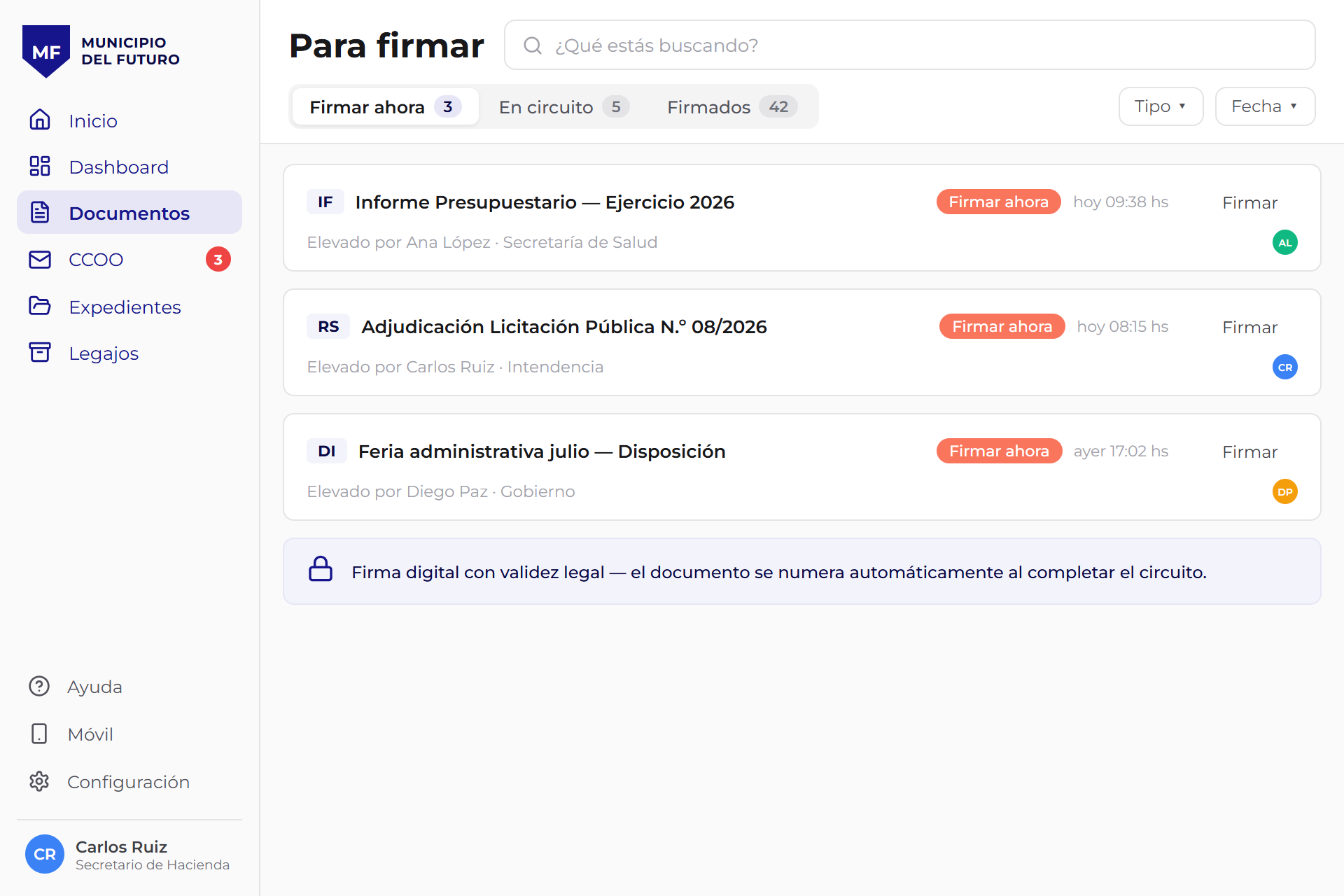The image size is (1344, 896).
Task: Open Dashboard from the sidebar
Action: coord(129,167)
